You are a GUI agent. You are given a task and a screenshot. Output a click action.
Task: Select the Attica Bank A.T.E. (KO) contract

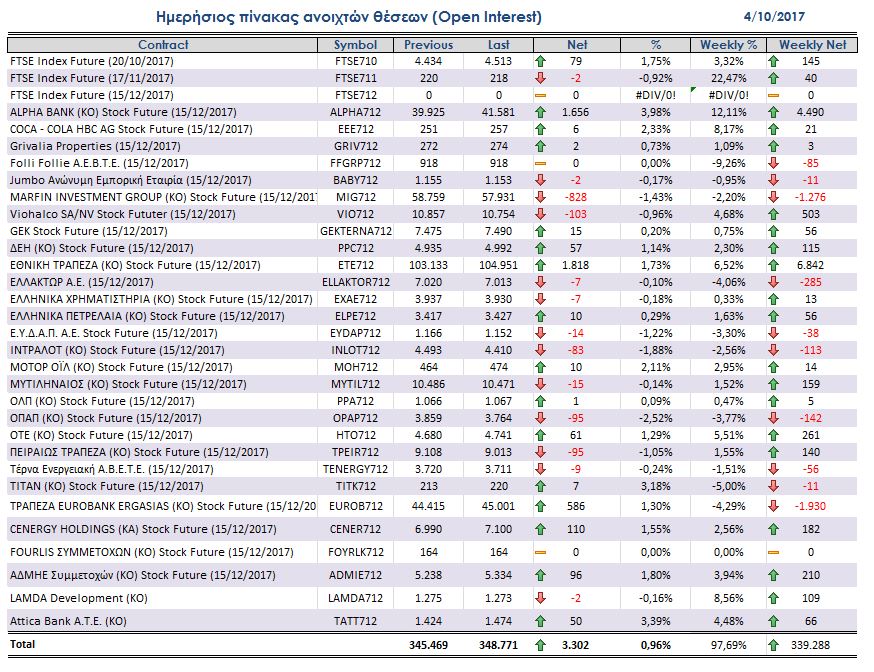tap(68, 621)
